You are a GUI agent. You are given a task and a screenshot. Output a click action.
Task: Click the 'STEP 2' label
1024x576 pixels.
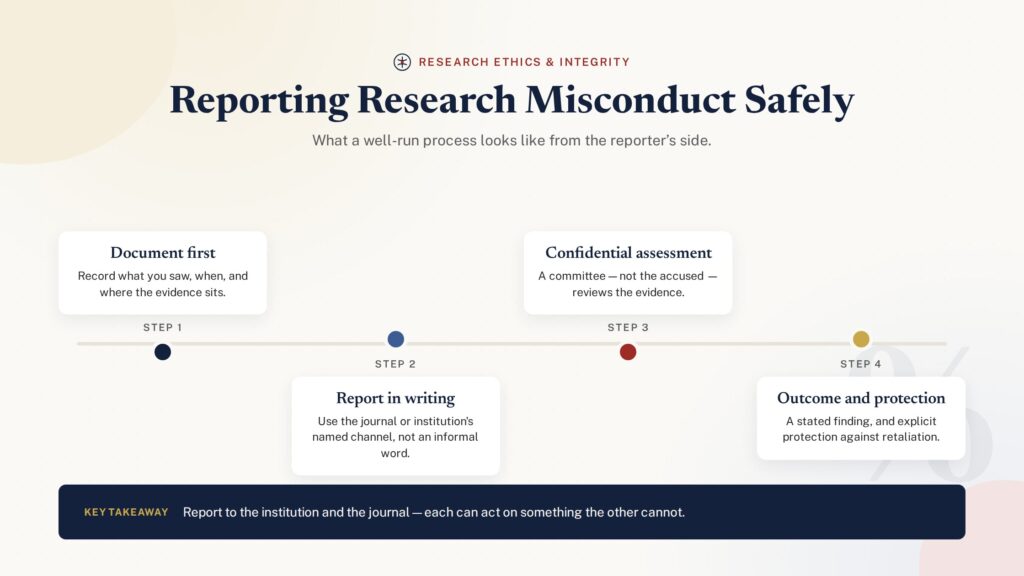coord(395,364)
